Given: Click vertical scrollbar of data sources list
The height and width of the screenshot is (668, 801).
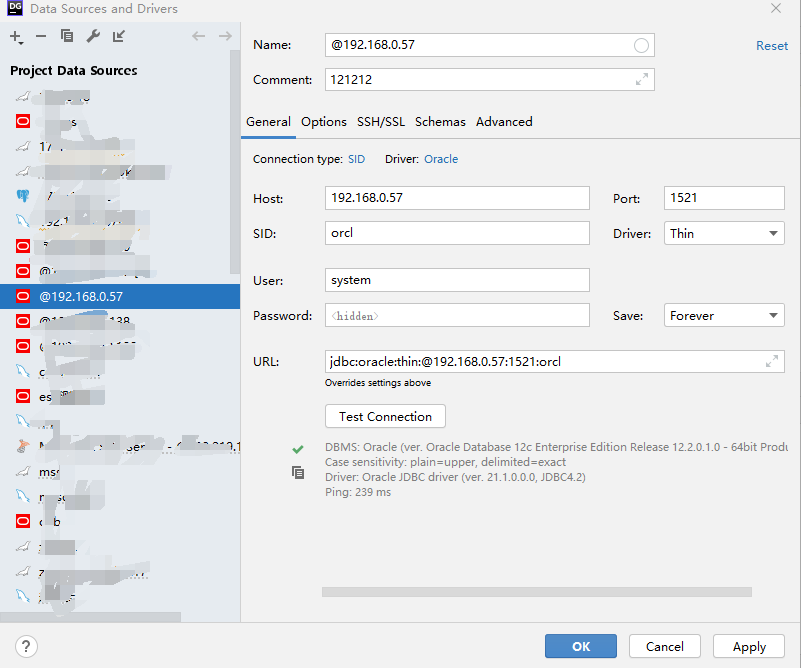Looking at the screenshot, I should coord(234,162).
